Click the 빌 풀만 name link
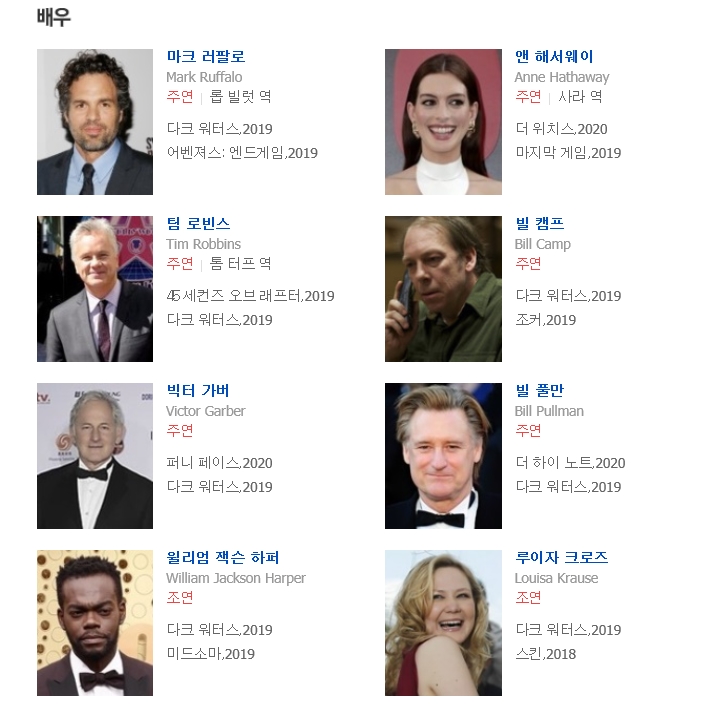The width and height of the screenshot is (708, 720). (539, 391)
